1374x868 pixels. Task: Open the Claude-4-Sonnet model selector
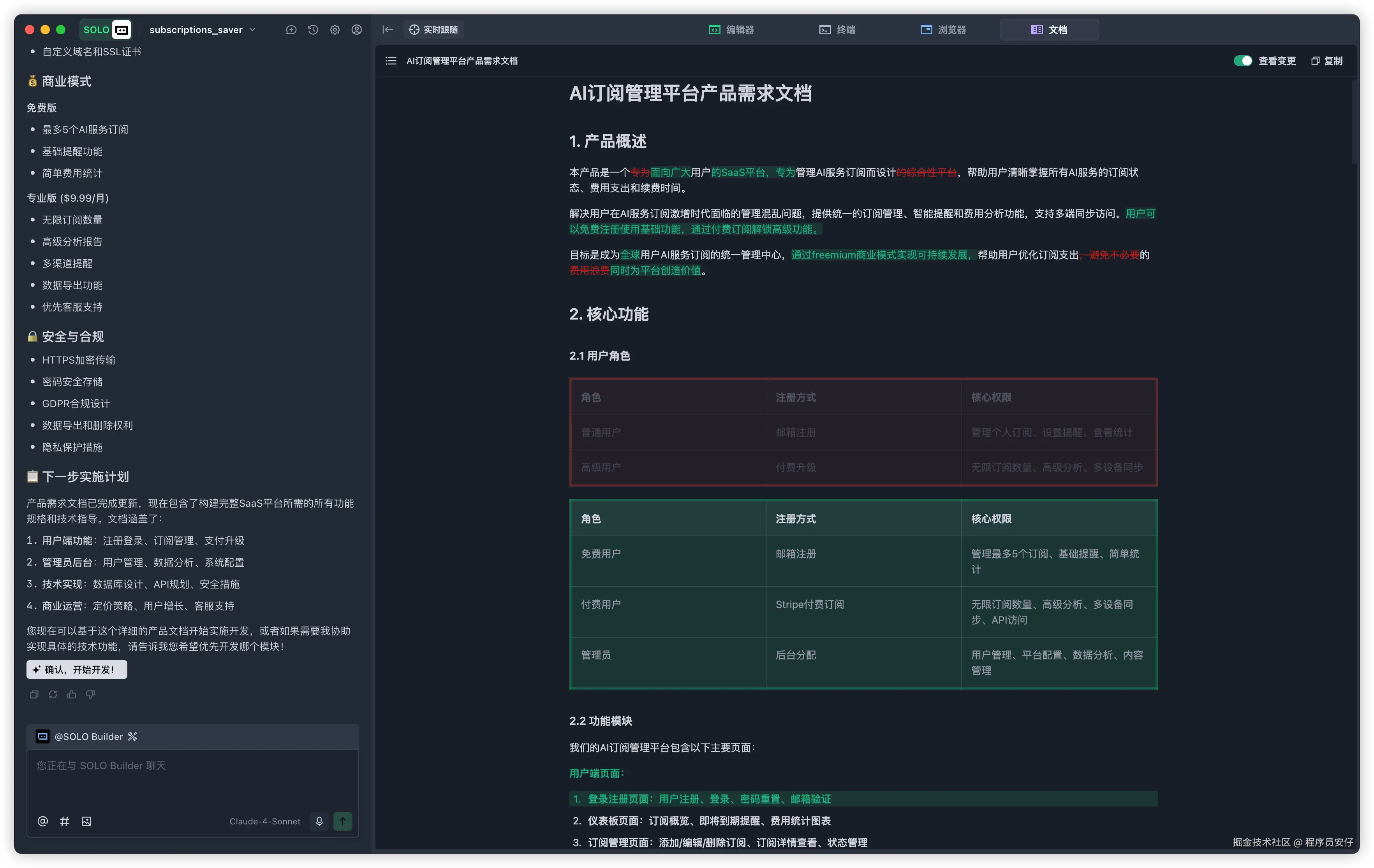click(265, 821)
